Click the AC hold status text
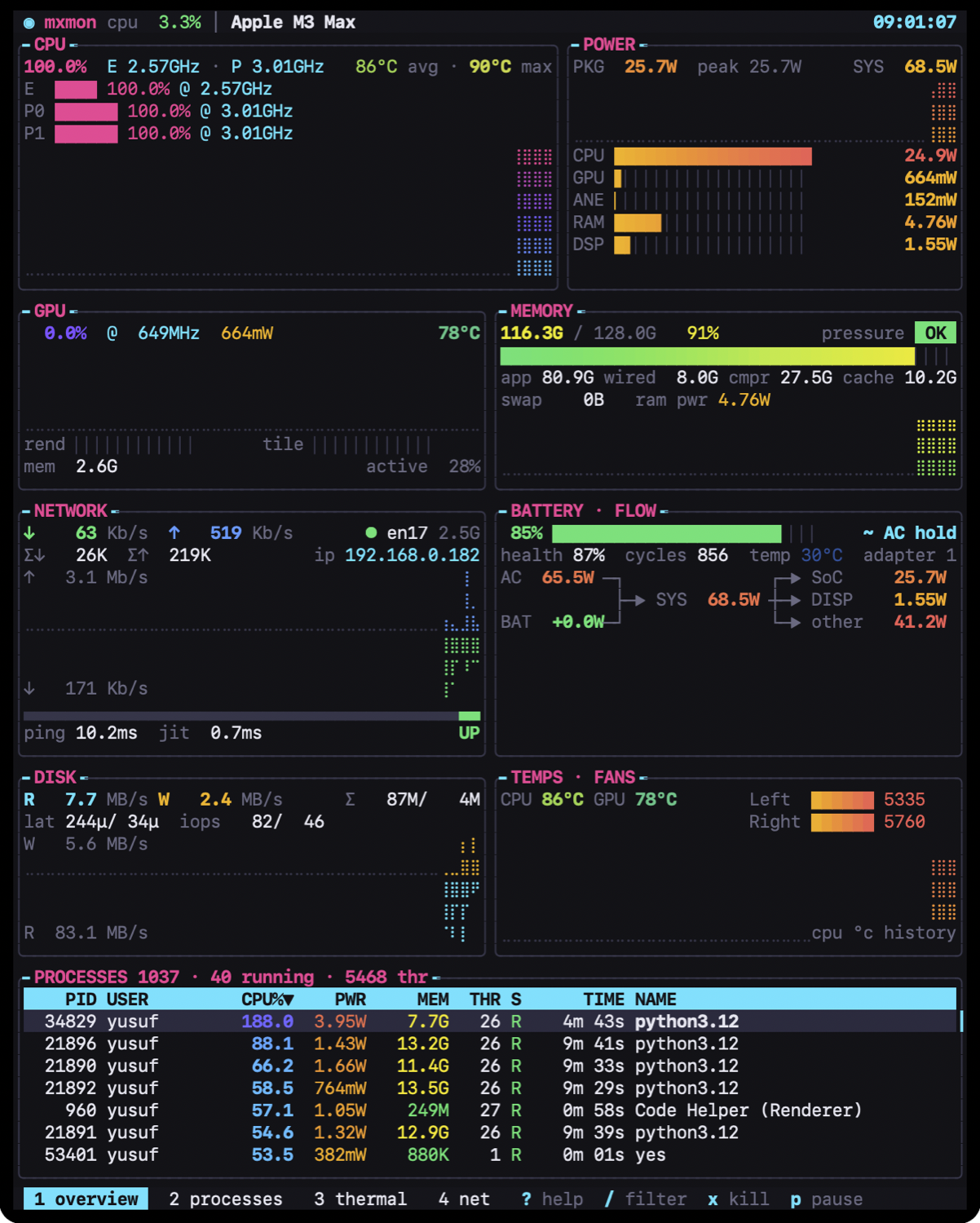980x1223 pixels. pos(920,532)
